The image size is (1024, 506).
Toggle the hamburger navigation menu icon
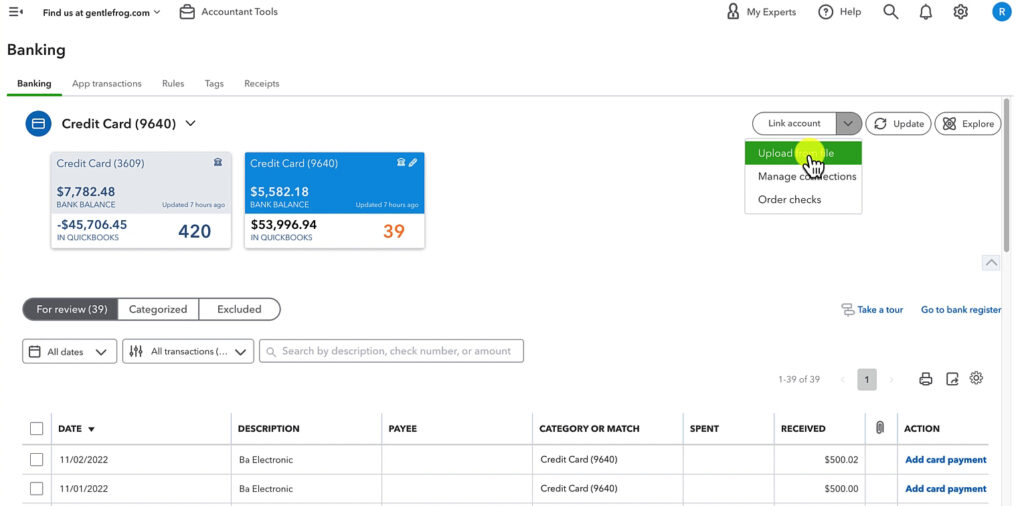[16, 12]
